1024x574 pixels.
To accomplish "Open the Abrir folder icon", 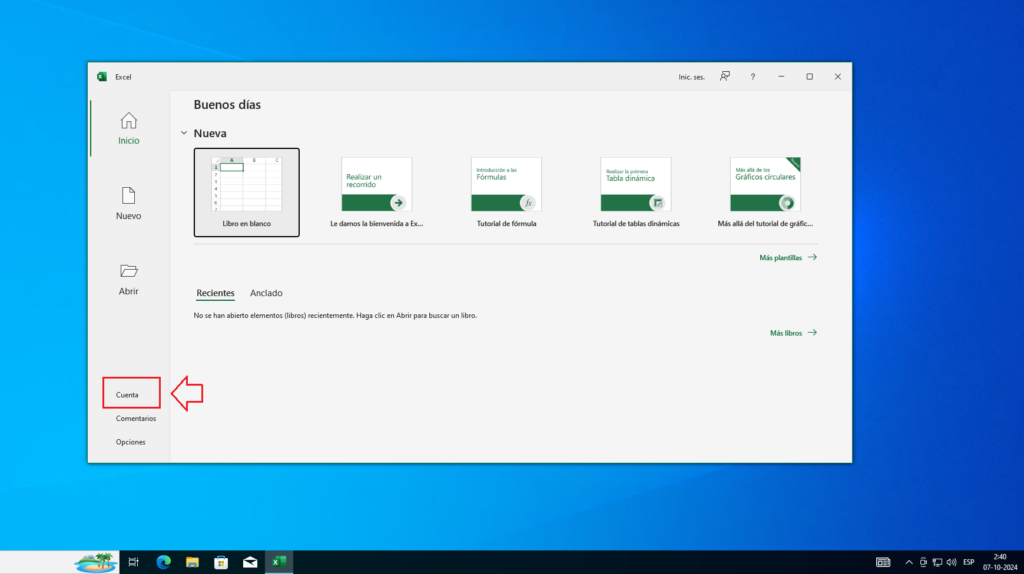I will click(129, 271).
